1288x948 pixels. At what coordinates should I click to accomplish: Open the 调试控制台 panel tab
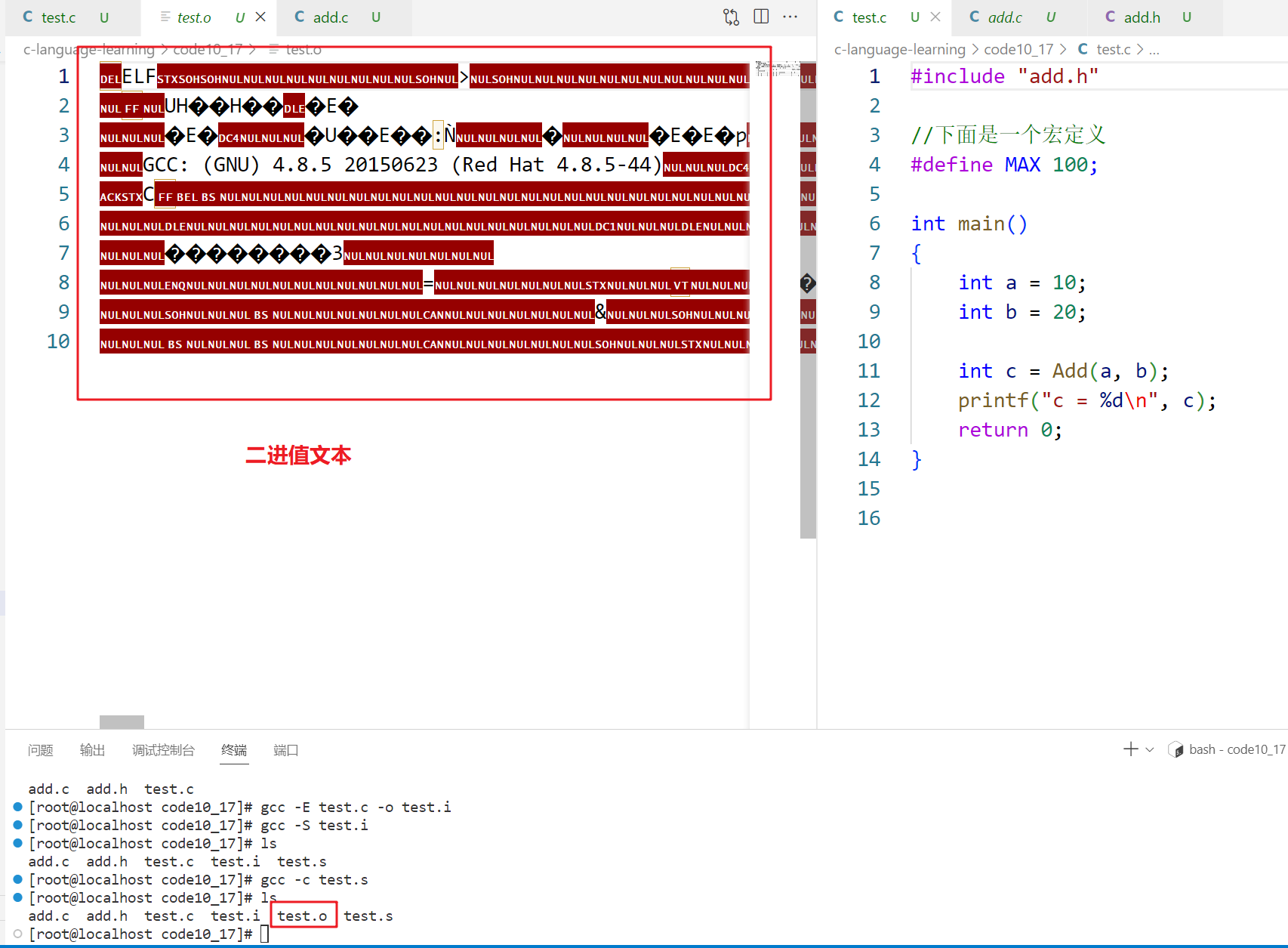click(163, 750)
